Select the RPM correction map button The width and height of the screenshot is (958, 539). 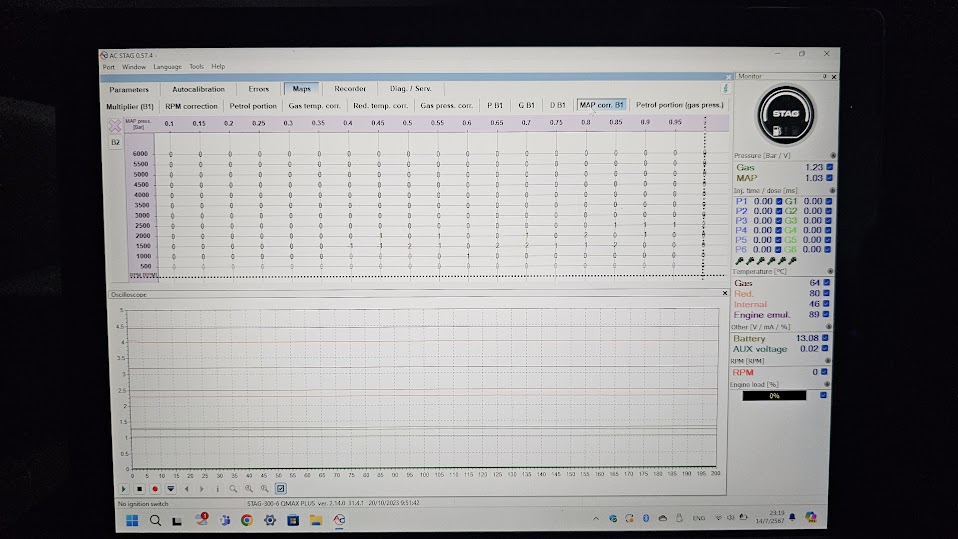[x=191, y=106]
